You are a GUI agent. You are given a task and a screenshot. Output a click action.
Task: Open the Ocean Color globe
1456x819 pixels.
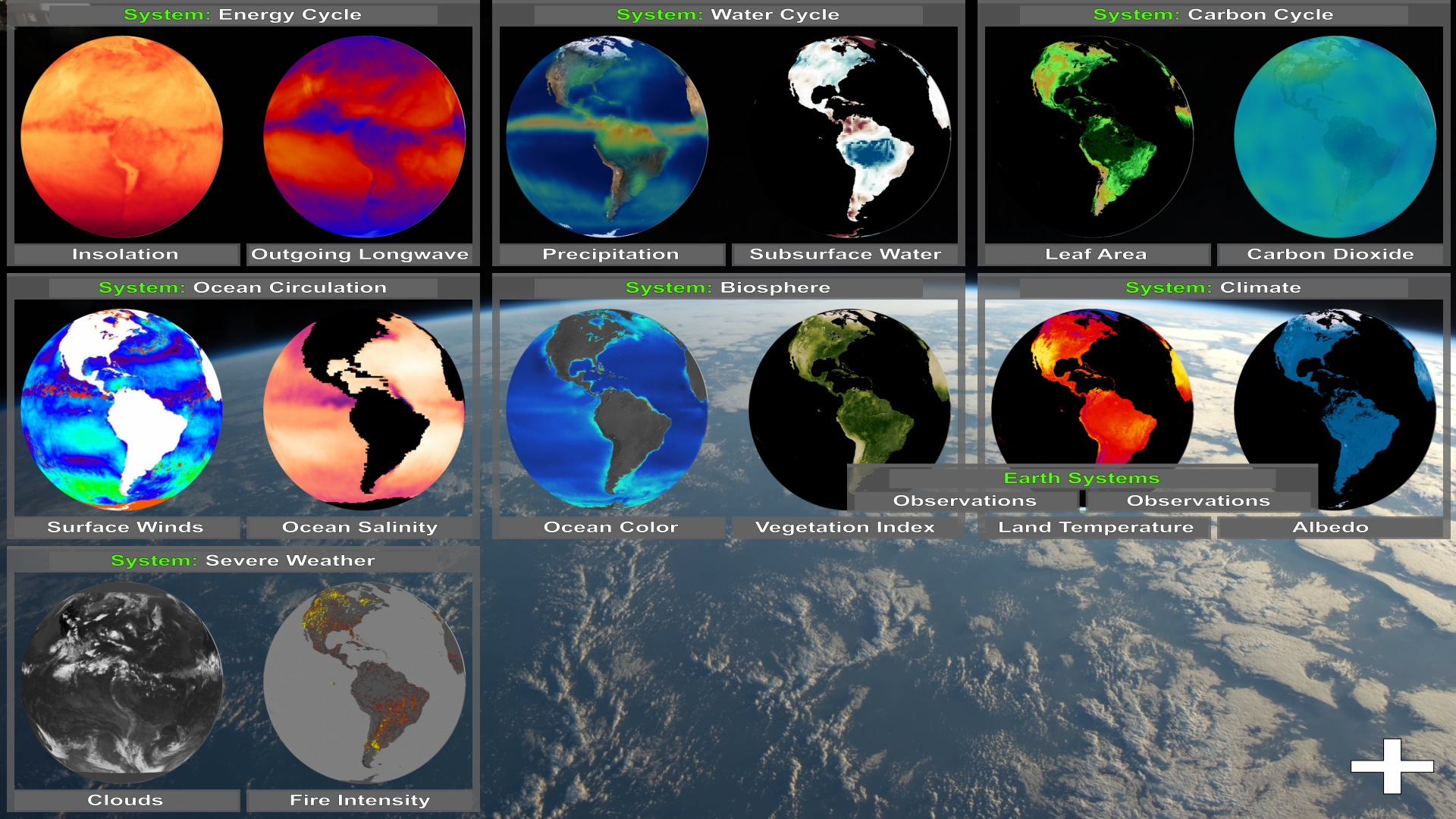tap(607, 409)
